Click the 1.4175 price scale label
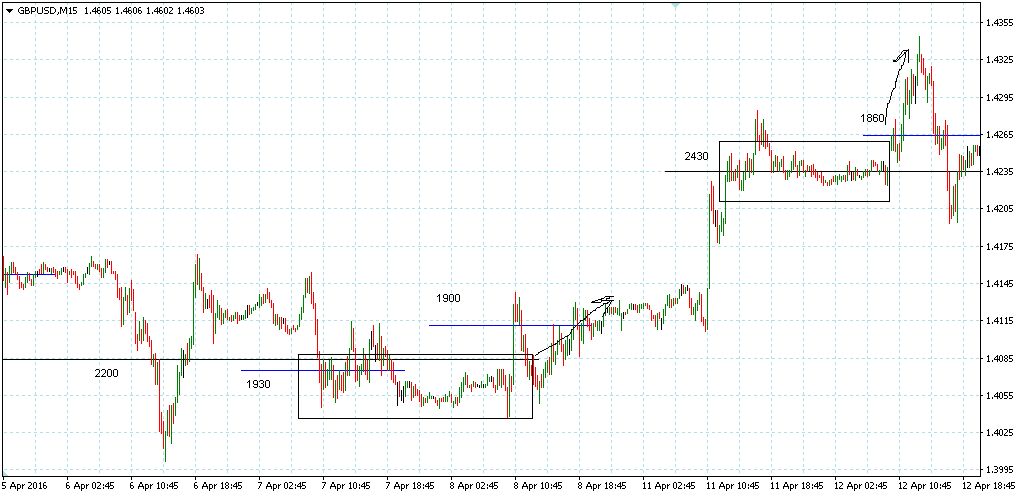Image resolution: width=1018 pixels, height=497 pixels. (999, 247)
